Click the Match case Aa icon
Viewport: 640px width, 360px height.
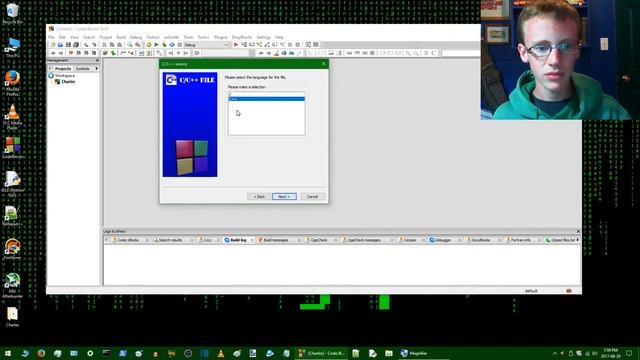[x=291, y=53]
